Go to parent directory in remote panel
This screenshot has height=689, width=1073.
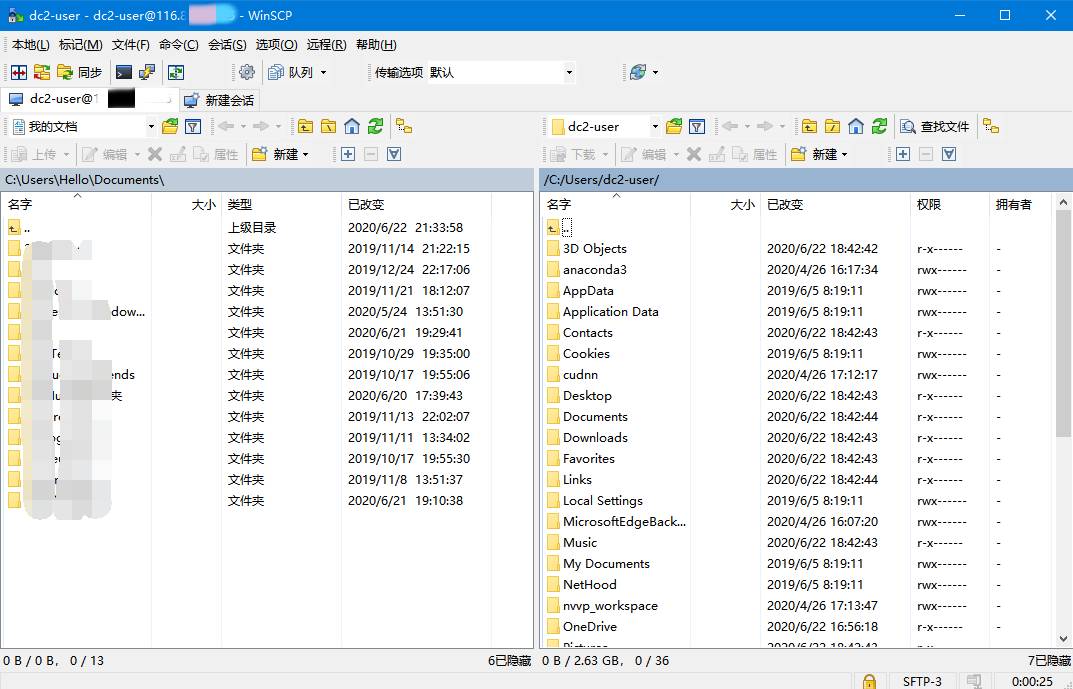[x=810, y=127]
